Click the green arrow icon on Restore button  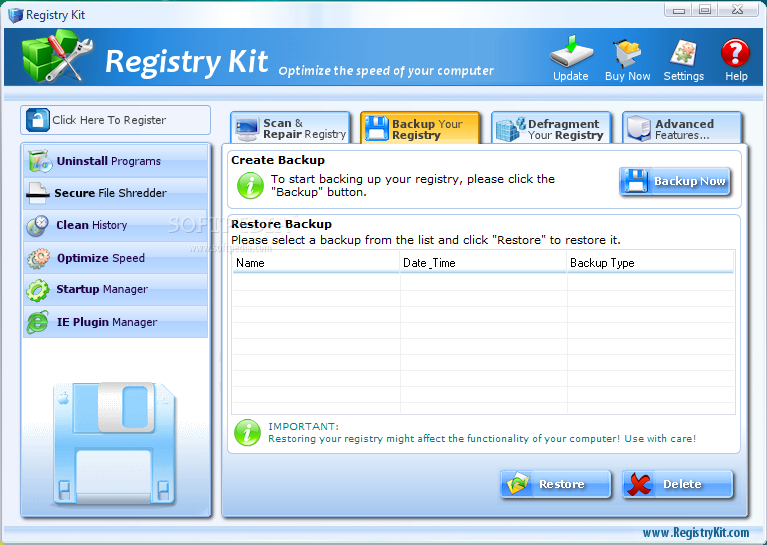[x=518, y=484]
